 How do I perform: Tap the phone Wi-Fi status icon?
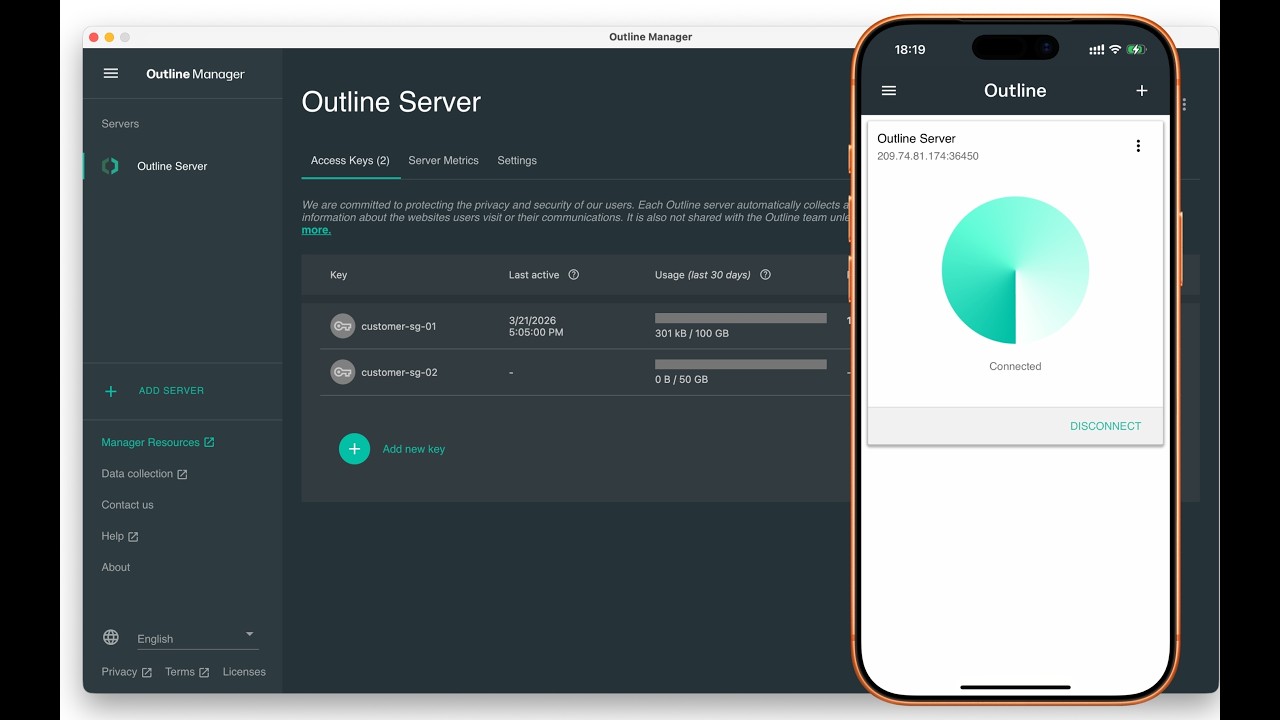(x=1115, y=49)
